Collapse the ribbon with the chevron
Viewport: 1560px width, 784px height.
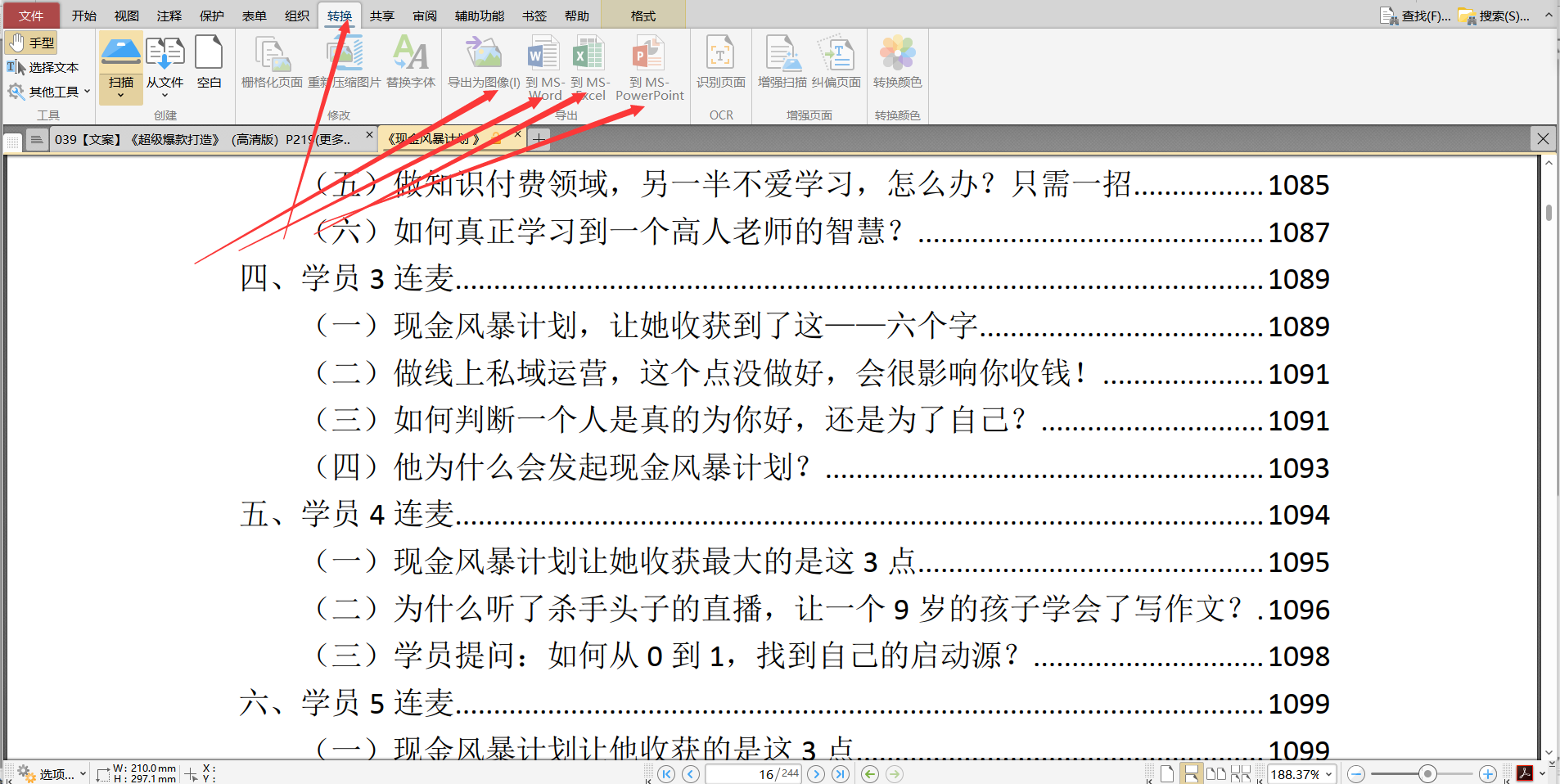[x=1549, y=15]
